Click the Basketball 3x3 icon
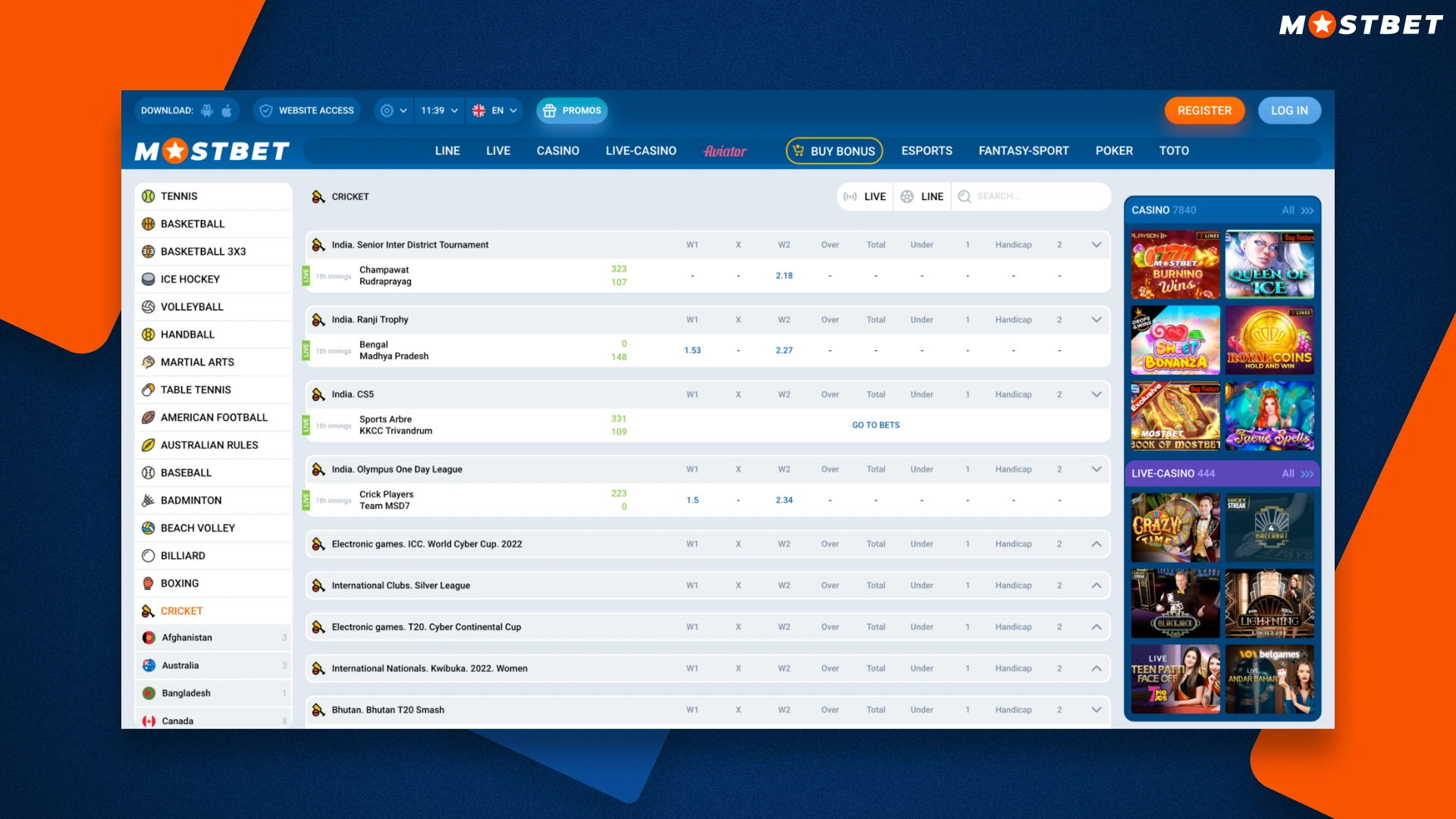 (x=149, y=252)
